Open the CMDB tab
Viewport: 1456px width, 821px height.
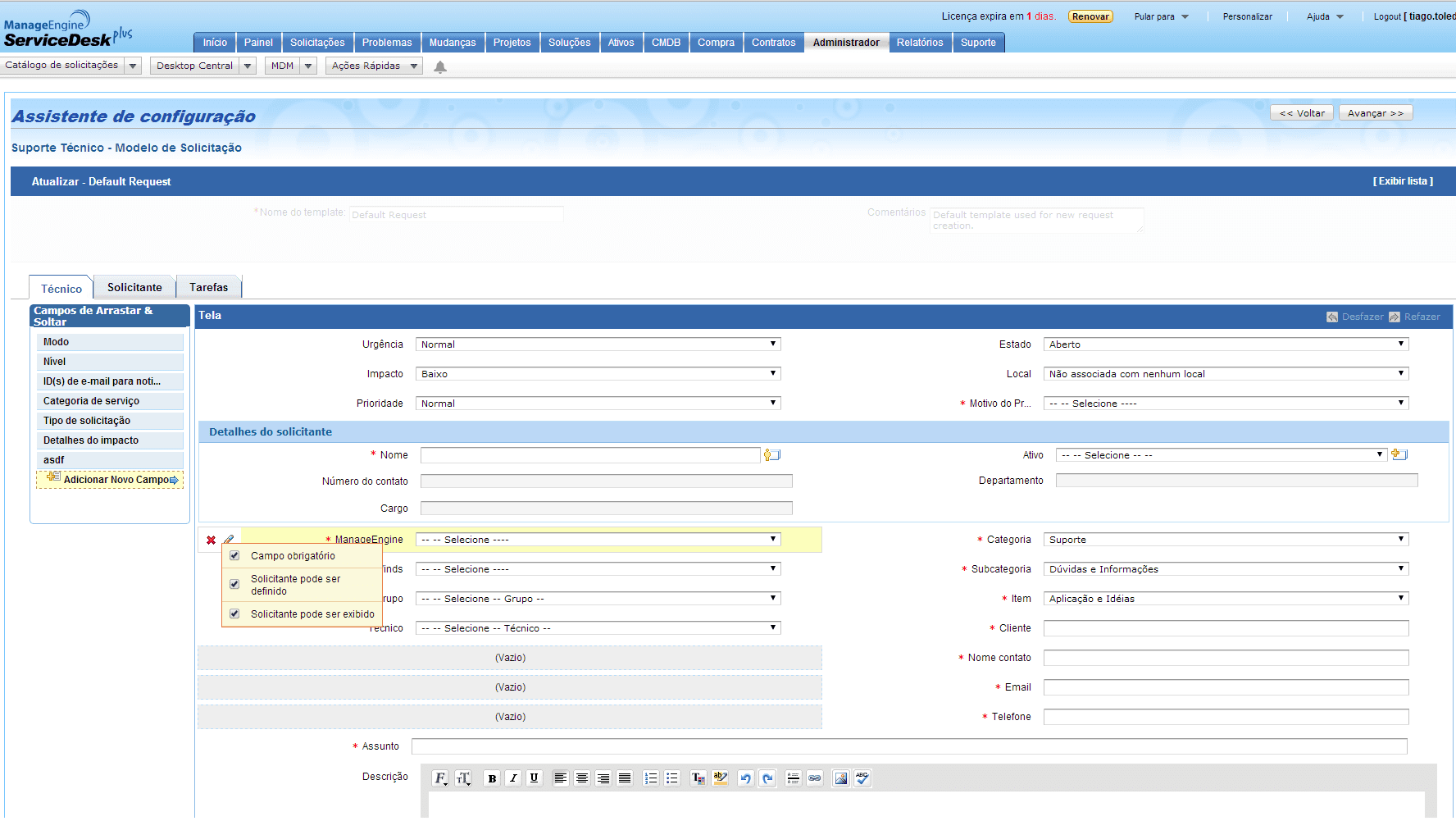tap(666, 43)
